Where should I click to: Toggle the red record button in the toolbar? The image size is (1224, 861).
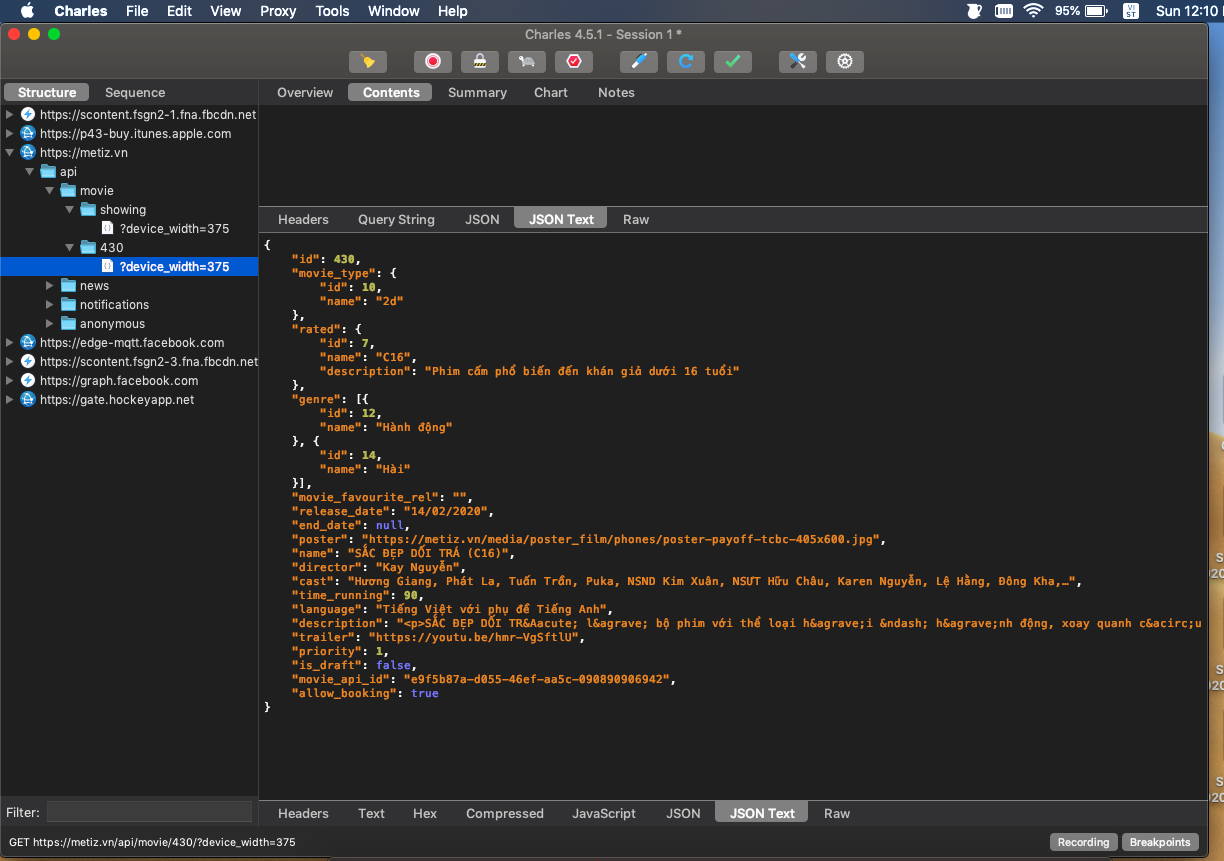tap(433, 62)
